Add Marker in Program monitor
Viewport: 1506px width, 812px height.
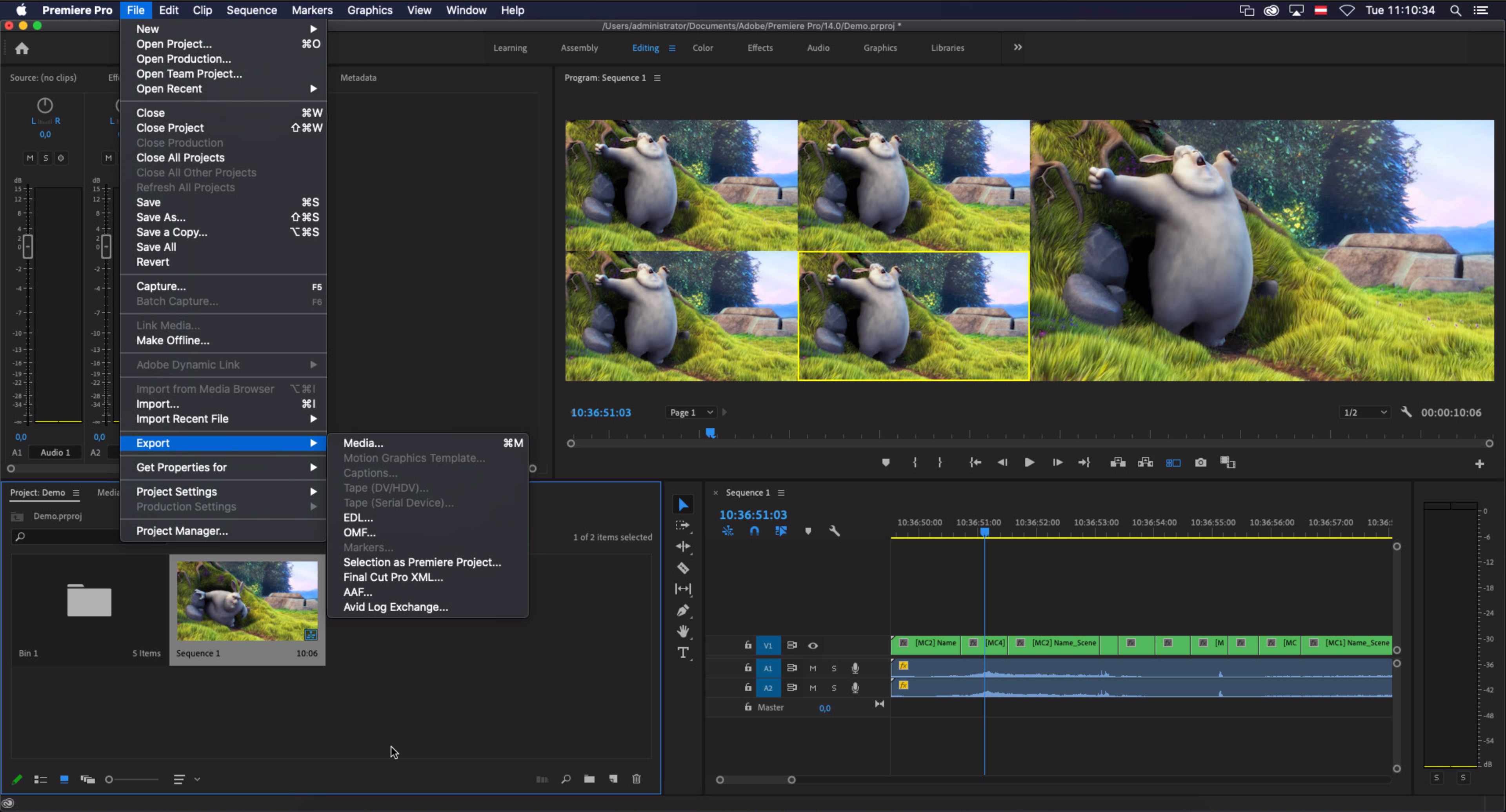[x=886, y=462]
